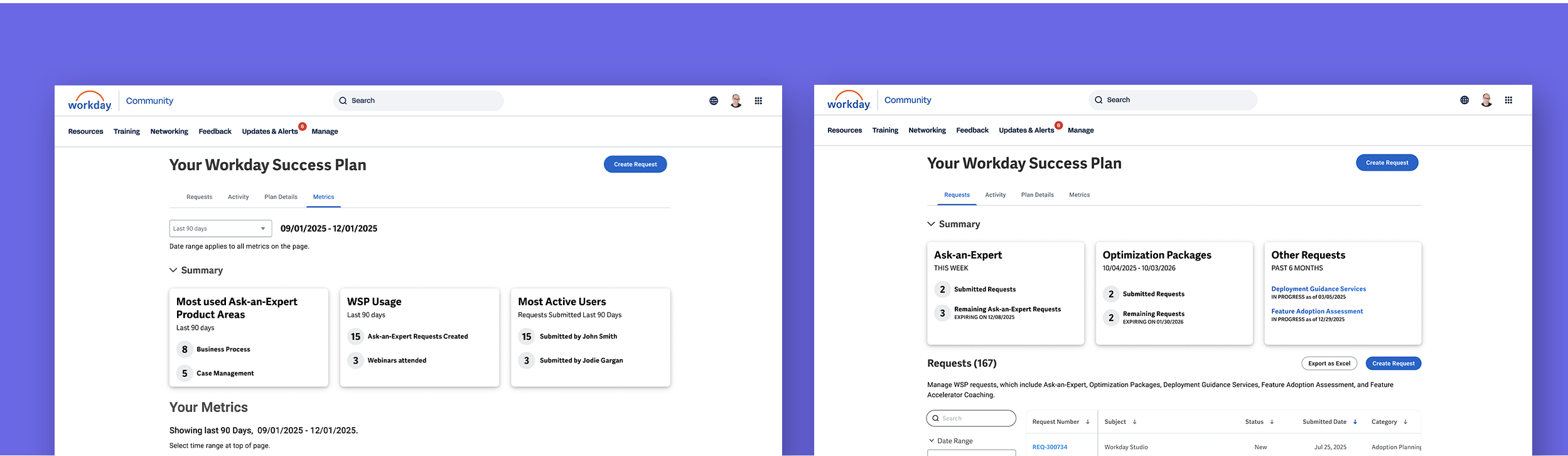Collapse the Summary section in the right window
This screenshot has width=1568, height=456.
[x=931, y=224]
